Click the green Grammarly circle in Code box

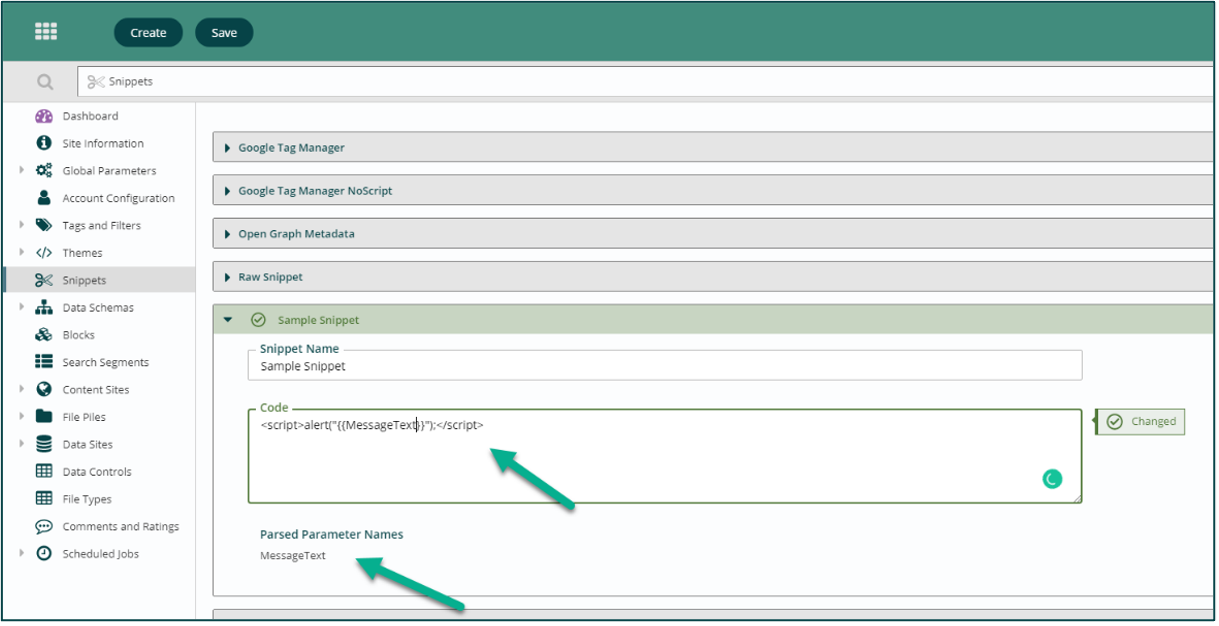1052,479
